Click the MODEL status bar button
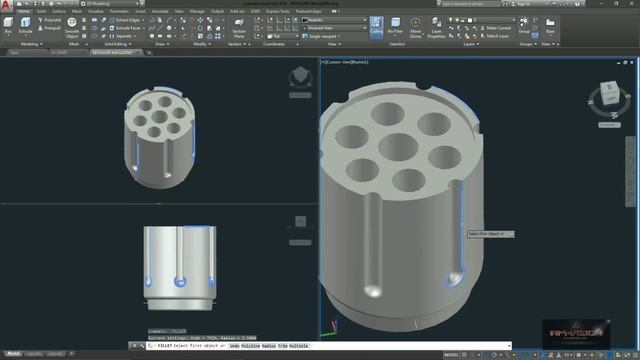Viewport: 640px width, 360px height. (451, 355)
